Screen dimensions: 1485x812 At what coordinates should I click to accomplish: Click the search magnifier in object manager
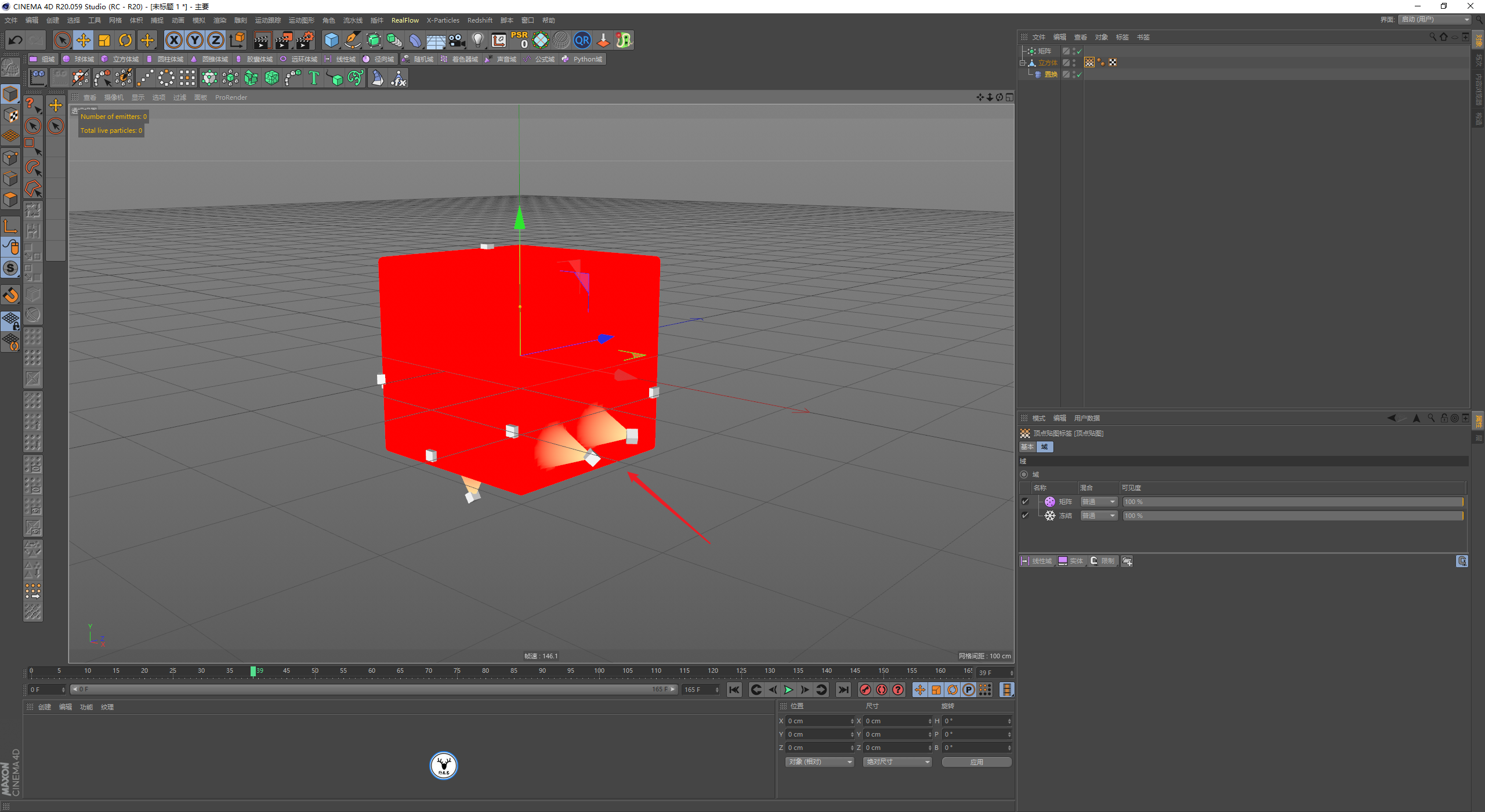point(1433,37)
